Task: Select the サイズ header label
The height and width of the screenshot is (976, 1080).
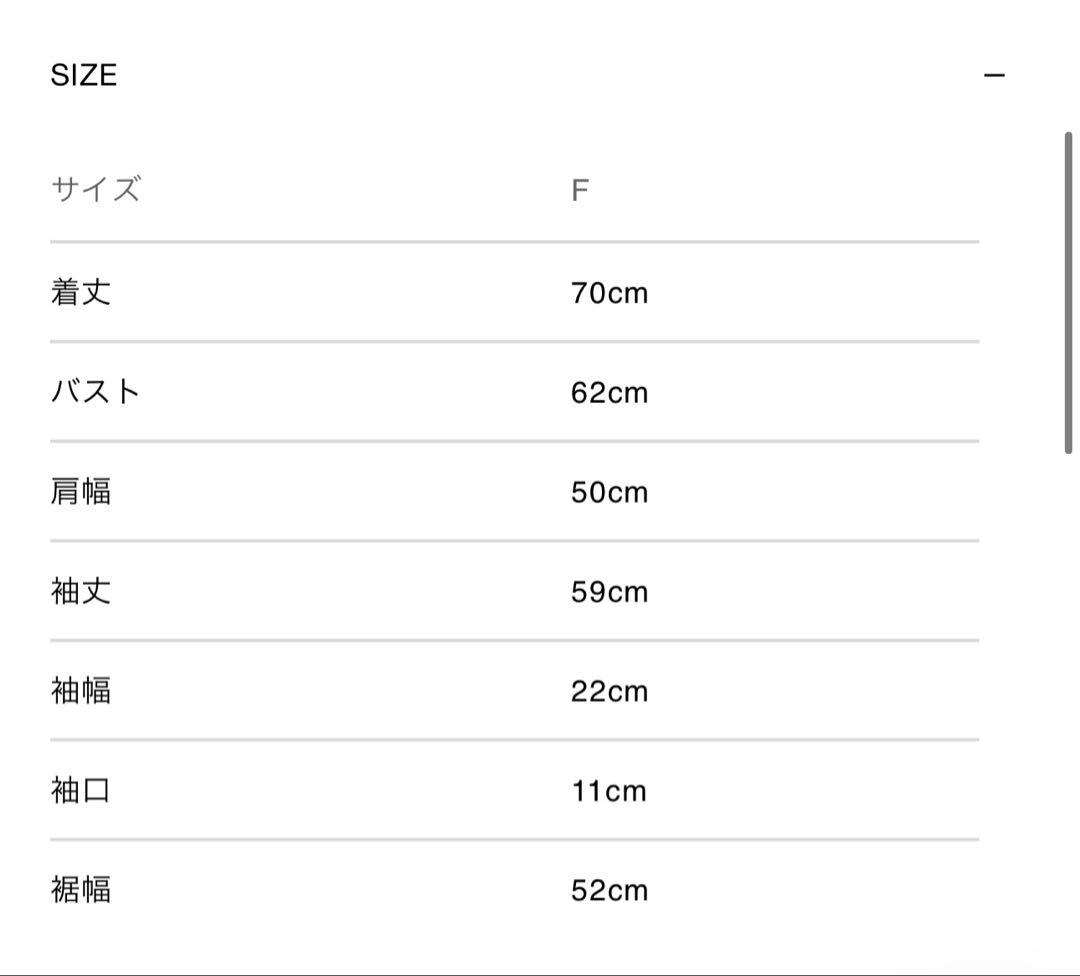Action: [x=96, y=190]
